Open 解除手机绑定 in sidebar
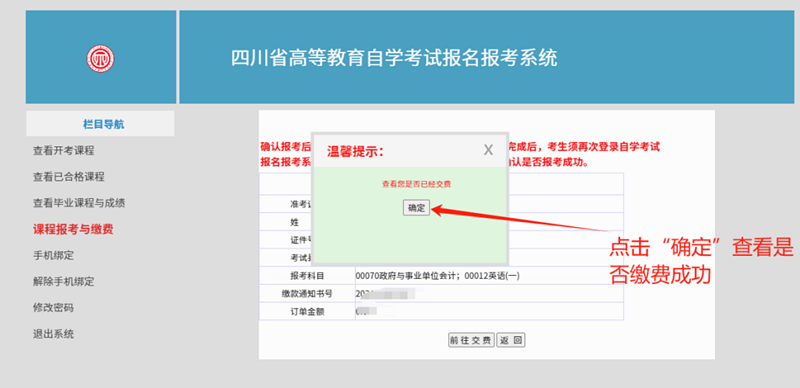800x388 pixels. pos(64,282)
